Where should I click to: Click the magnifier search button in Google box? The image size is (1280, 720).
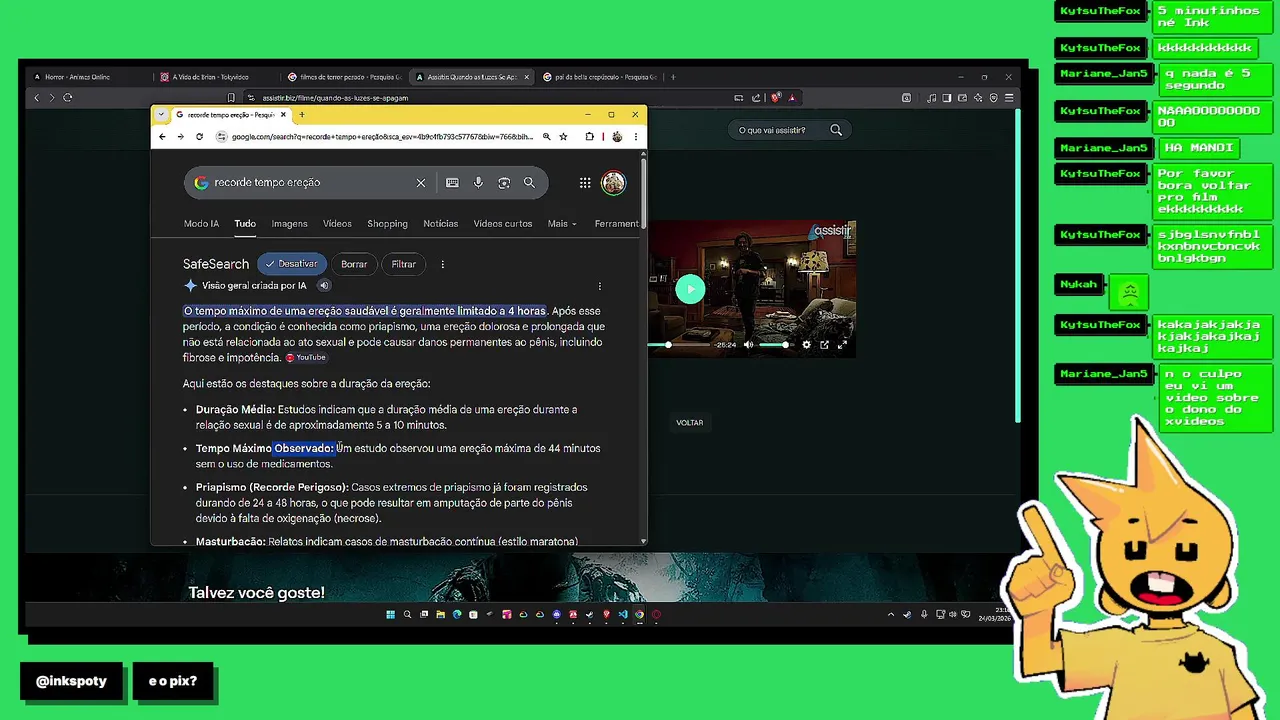click(x=529, y=183)
